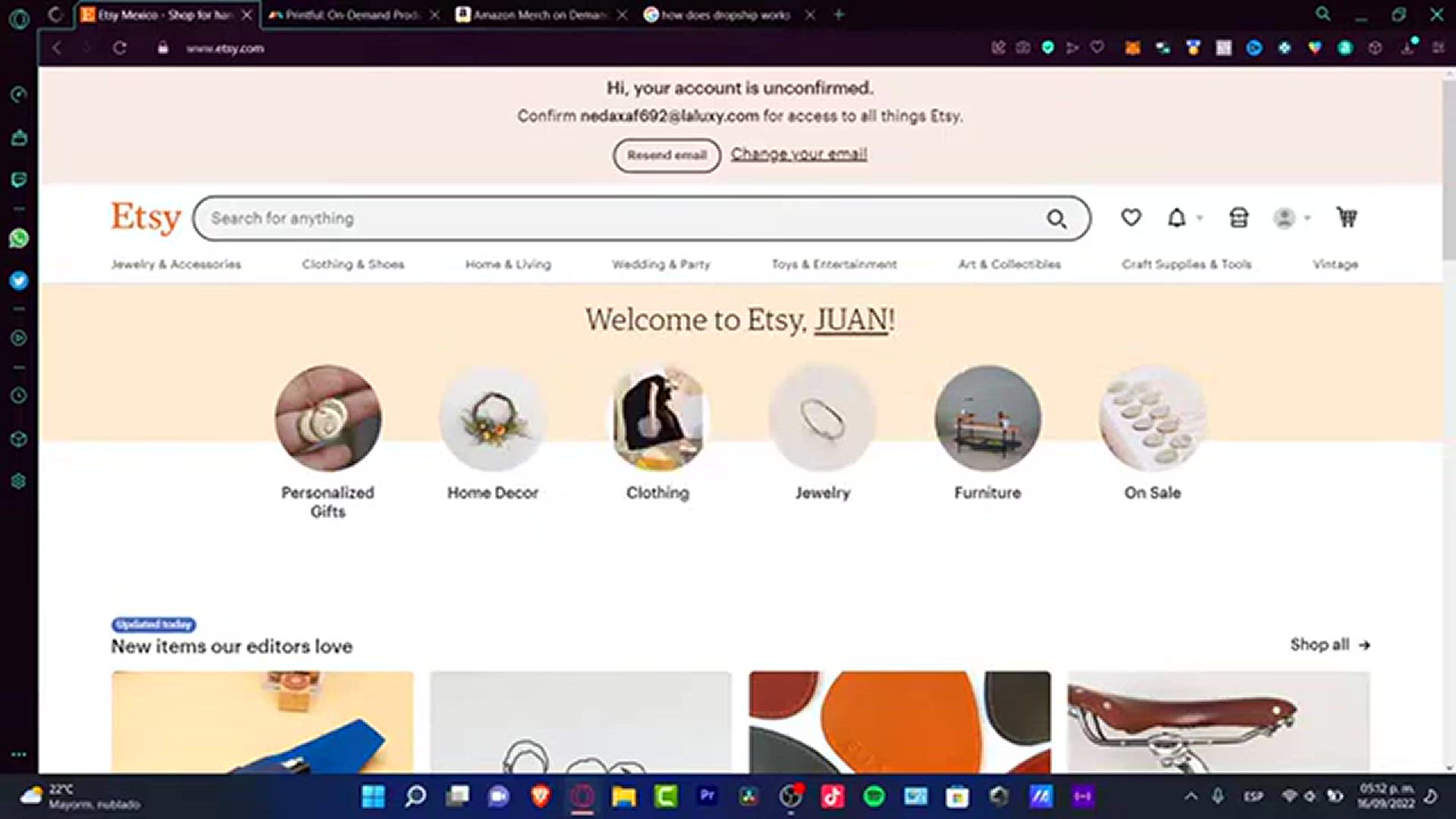
Task: Open Shop Manager store icon
Action: [x=1238, y=218]
